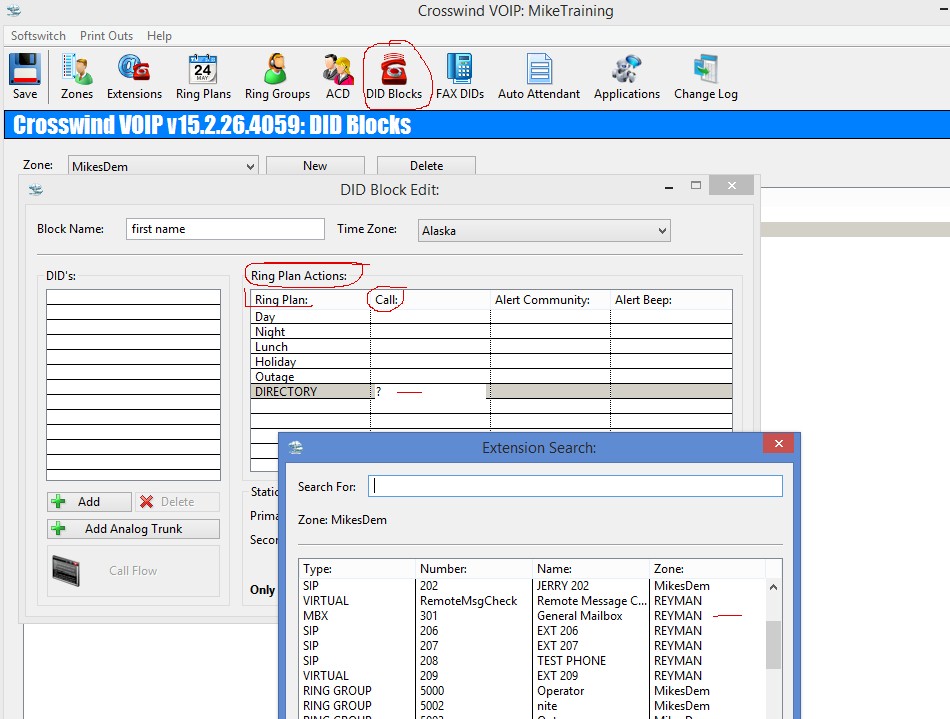Click the New button beside Zone
This screenshot has width=950, height=719.
coord(315,166)
